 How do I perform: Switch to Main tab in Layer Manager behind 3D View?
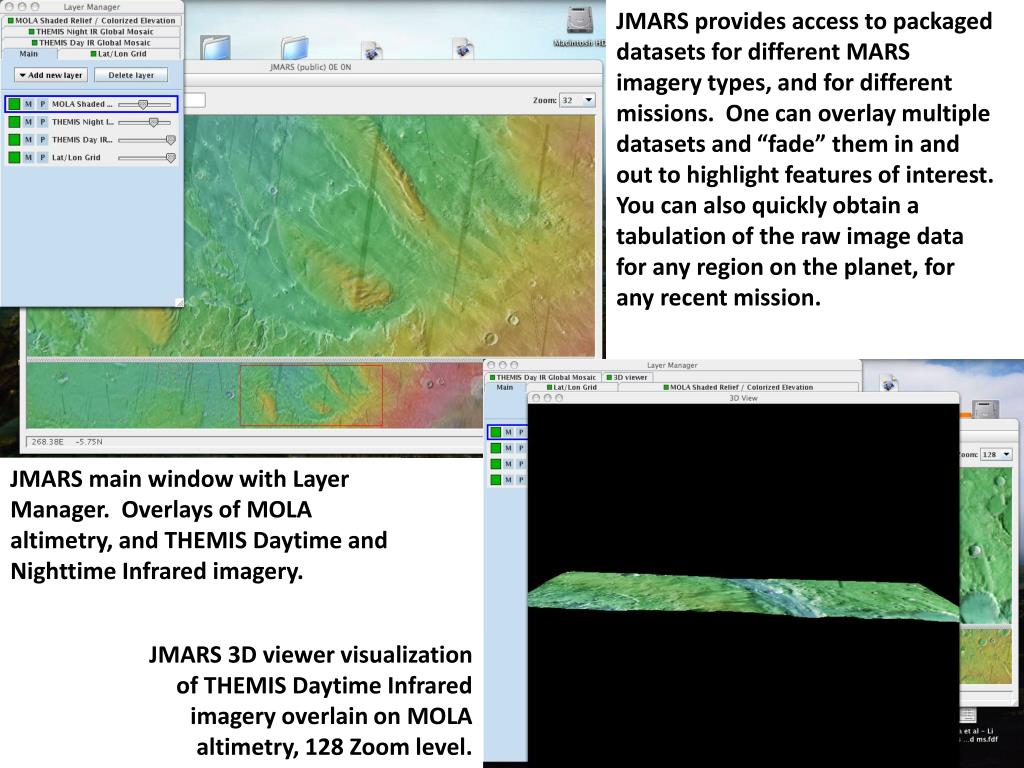[505, 387]
